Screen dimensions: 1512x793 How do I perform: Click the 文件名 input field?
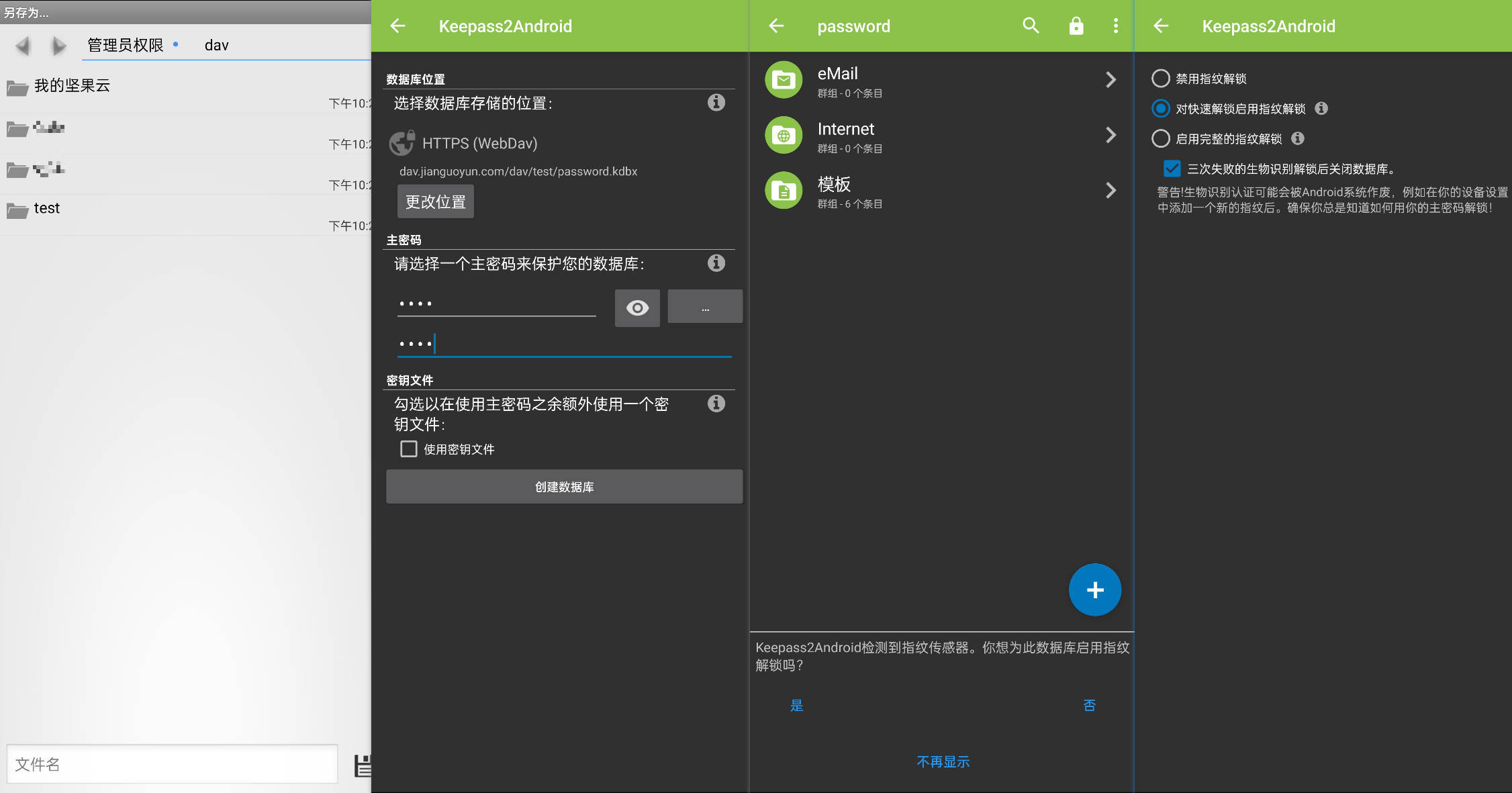coord(172,764)
